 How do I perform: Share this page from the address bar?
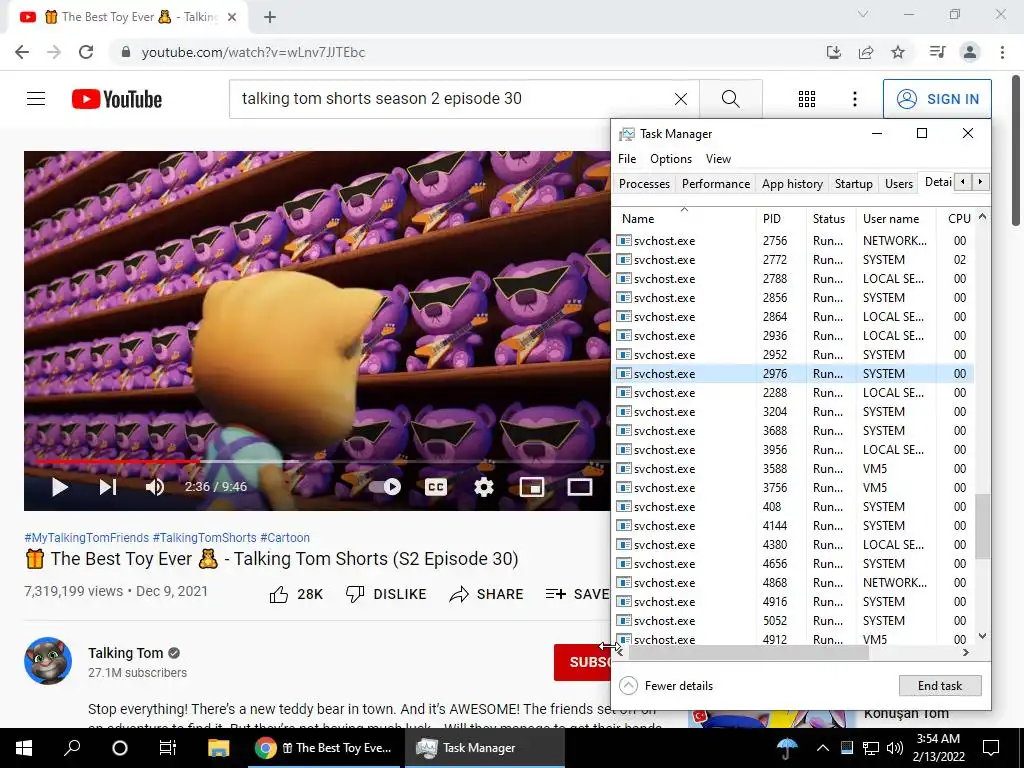866,52
